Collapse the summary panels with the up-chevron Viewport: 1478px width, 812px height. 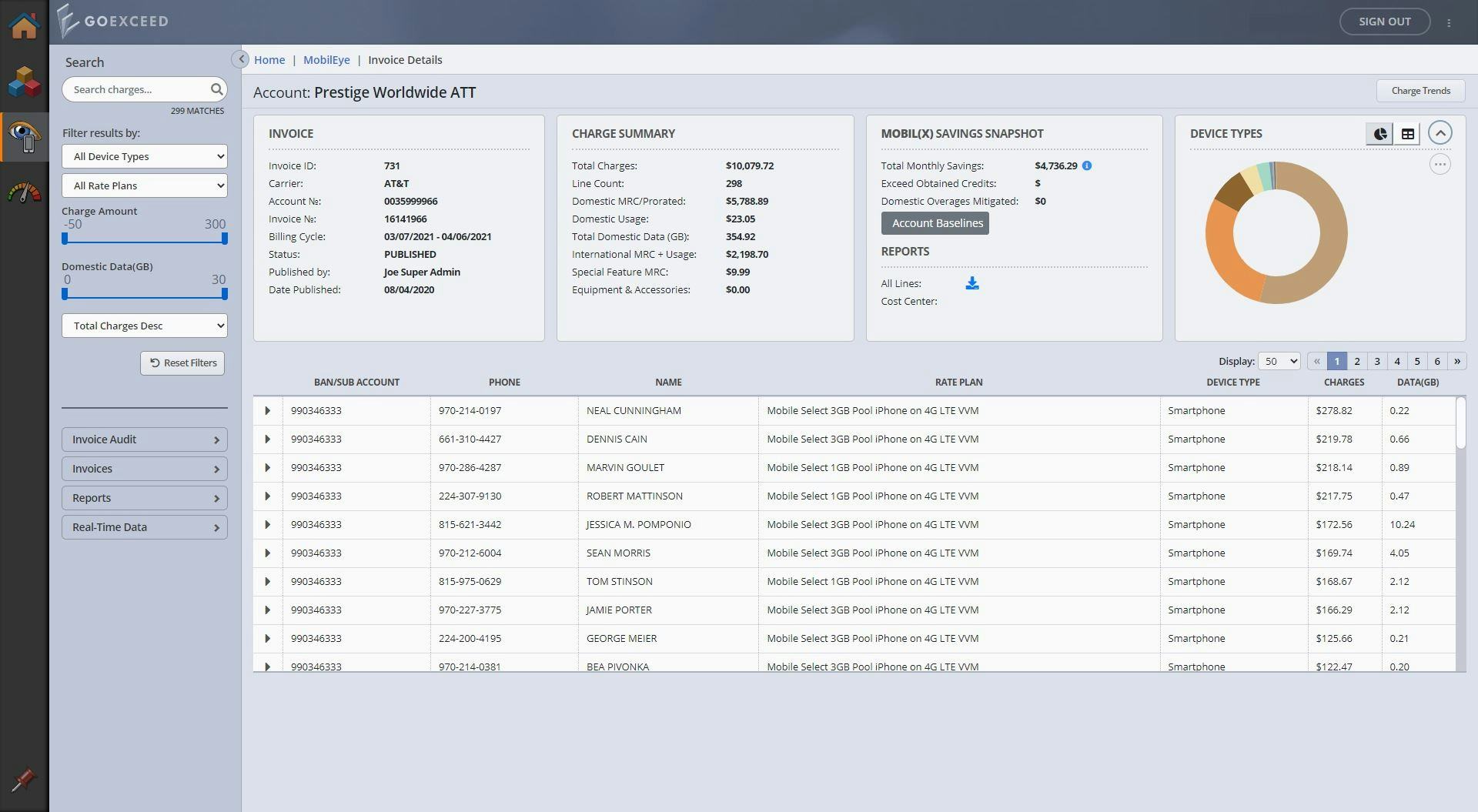coord(1440,133)
